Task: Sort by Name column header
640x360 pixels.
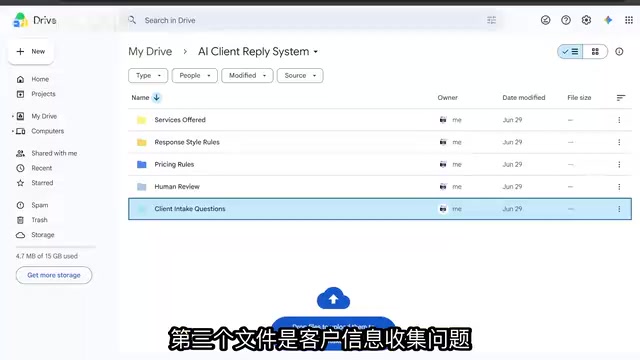Action: coord(140,98)
